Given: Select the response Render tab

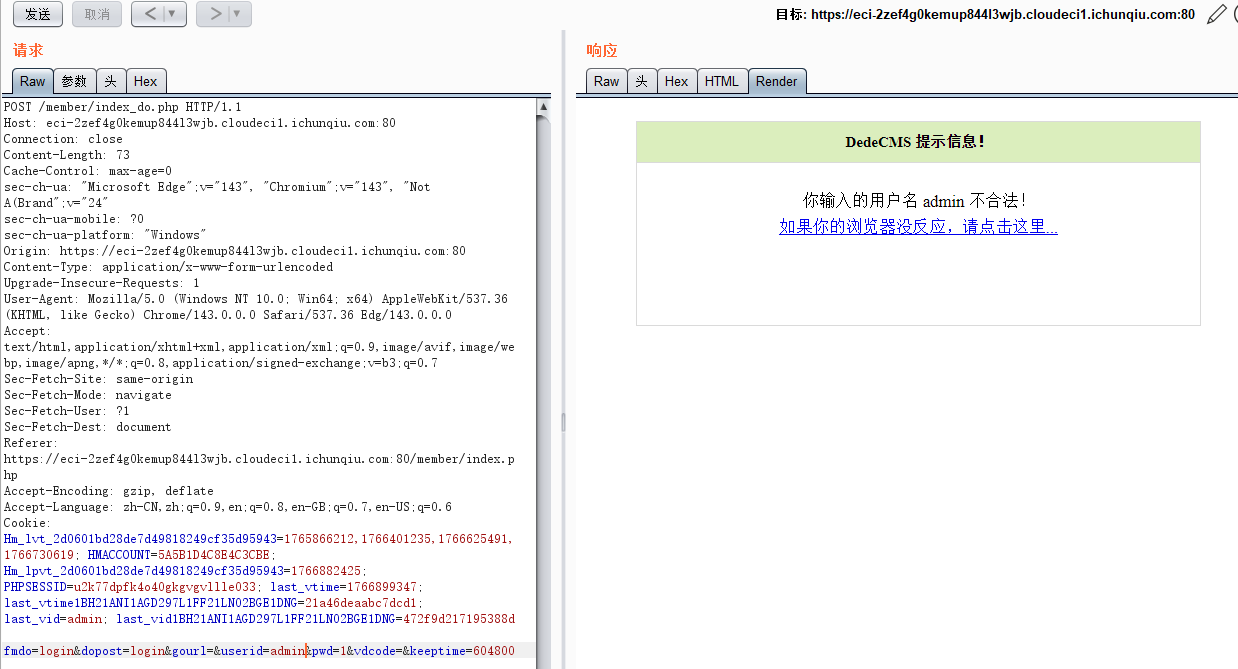Looking at the screenshot, I should pyautogui.click(x=776, y=82).
